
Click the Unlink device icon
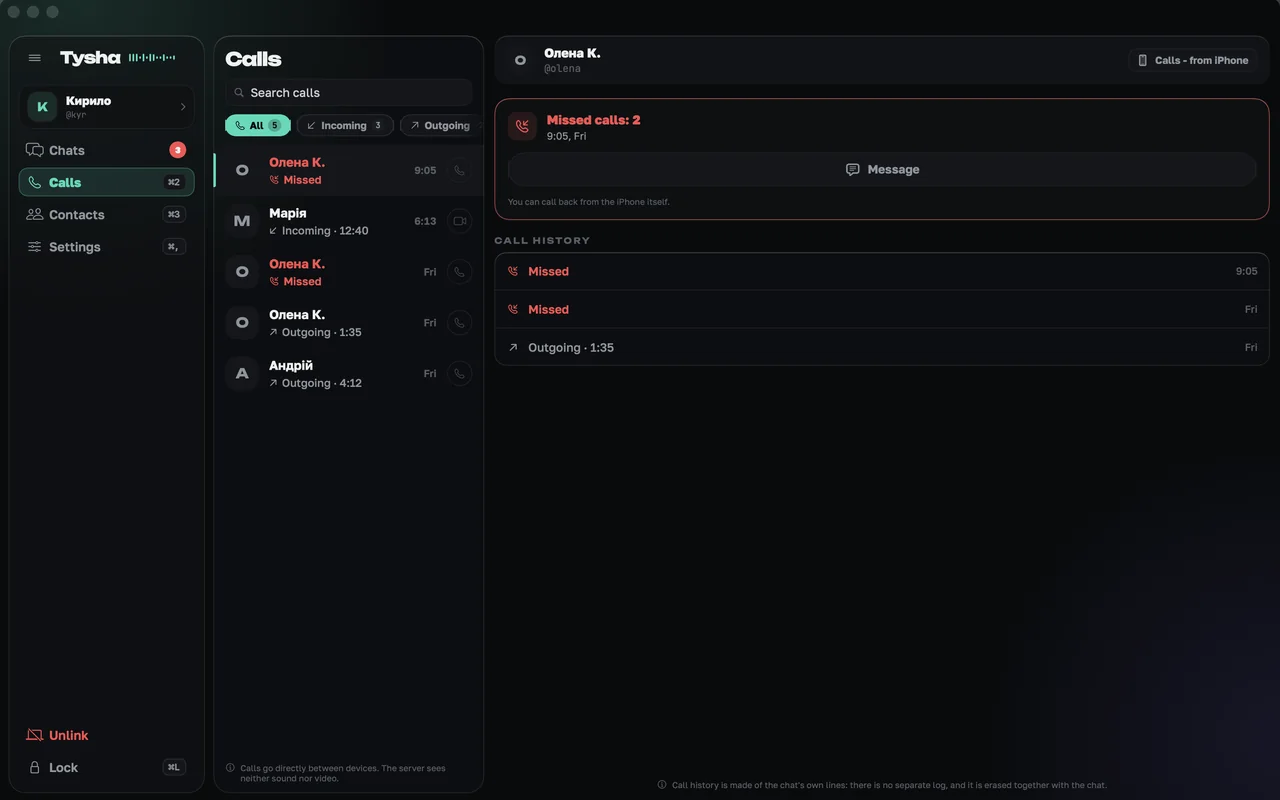(x=35, y=735)
